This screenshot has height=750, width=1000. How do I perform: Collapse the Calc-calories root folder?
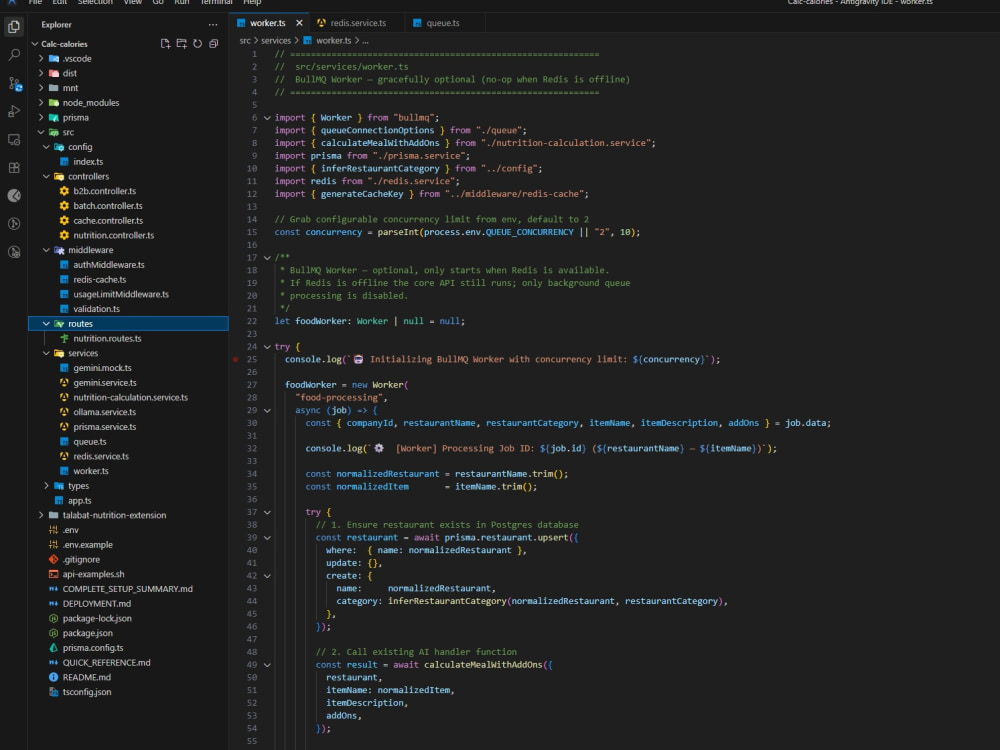(x=35, y=44)
